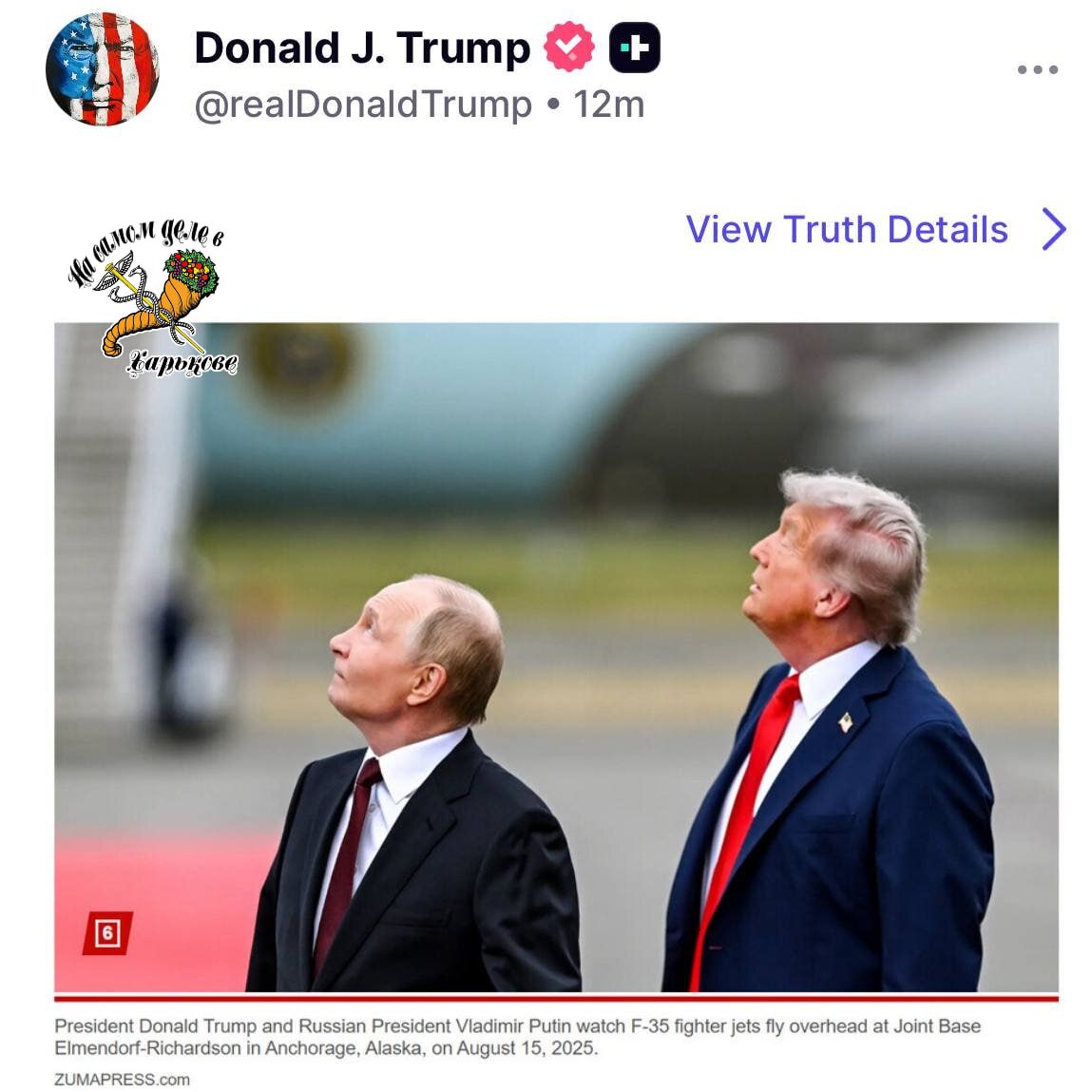Open the three-dot post options menu
Screen dimensions: 1092x1092
pyautogui.click(x=1038, y=69)
